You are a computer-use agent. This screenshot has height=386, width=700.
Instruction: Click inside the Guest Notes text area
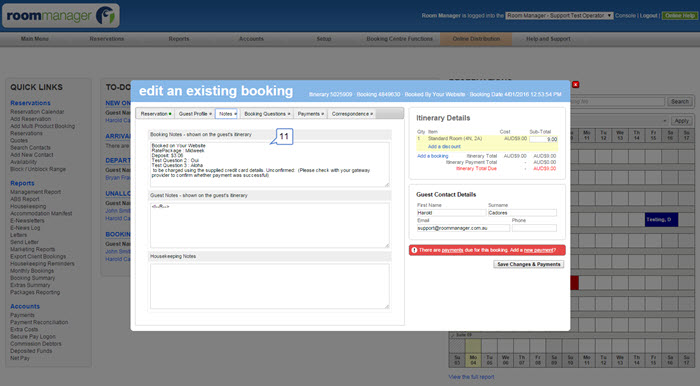point(270,225)
